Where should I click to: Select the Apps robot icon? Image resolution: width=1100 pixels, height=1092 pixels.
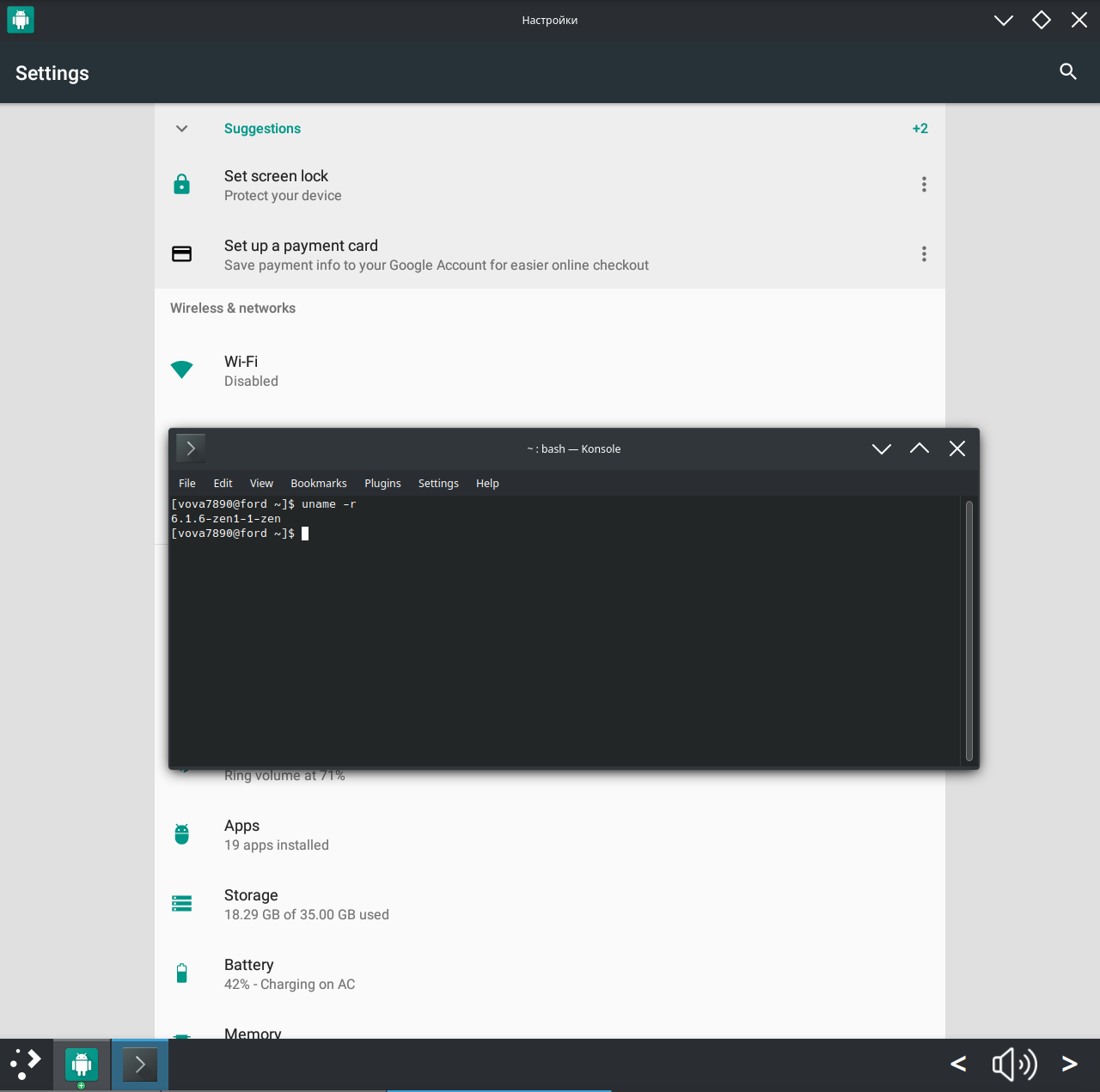click(181, 833)
